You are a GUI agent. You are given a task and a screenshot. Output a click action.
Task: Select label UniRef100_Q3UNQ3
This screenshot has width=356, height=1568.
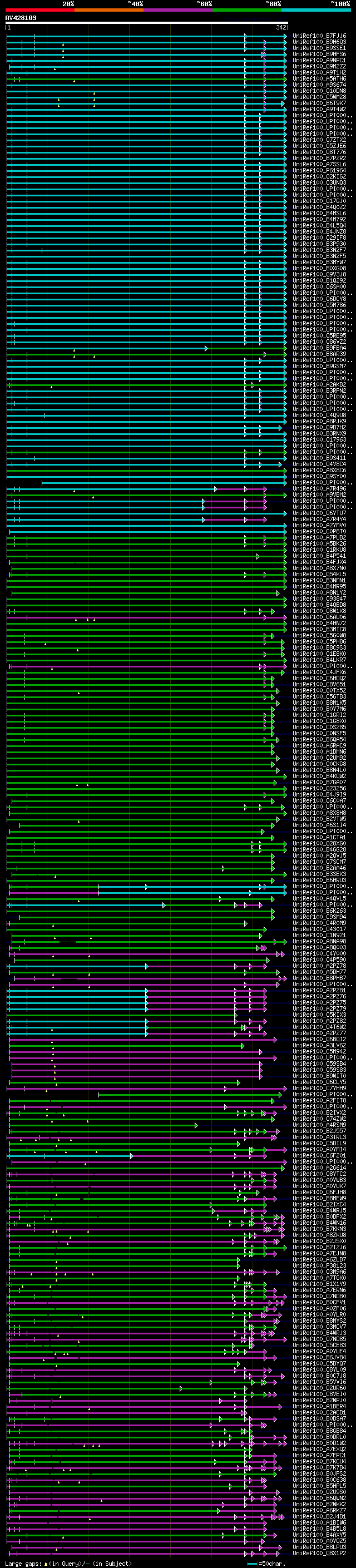[x=319, y=182]
